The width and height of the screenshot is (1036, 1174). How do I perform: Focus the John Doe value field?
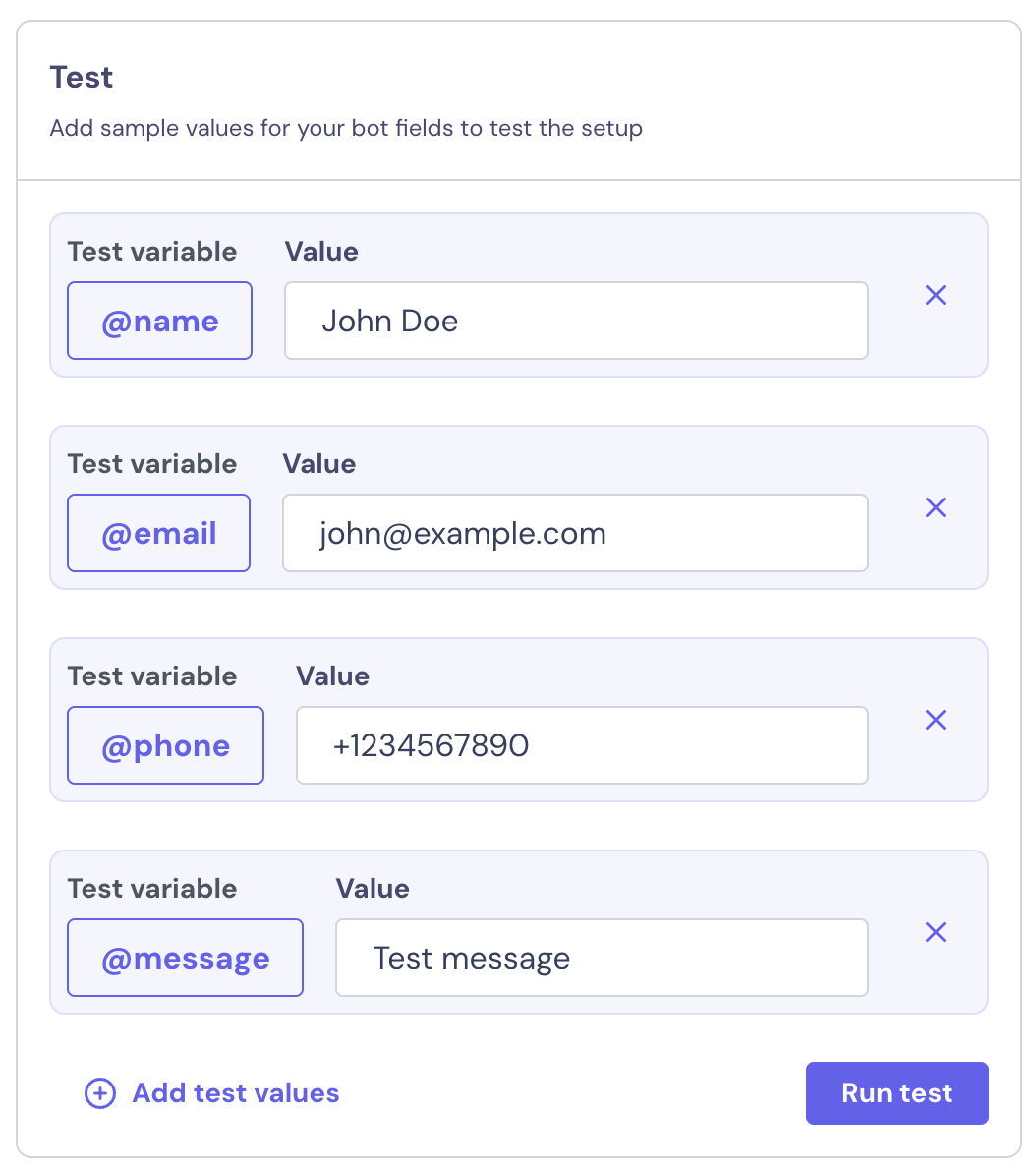point(576,321)
